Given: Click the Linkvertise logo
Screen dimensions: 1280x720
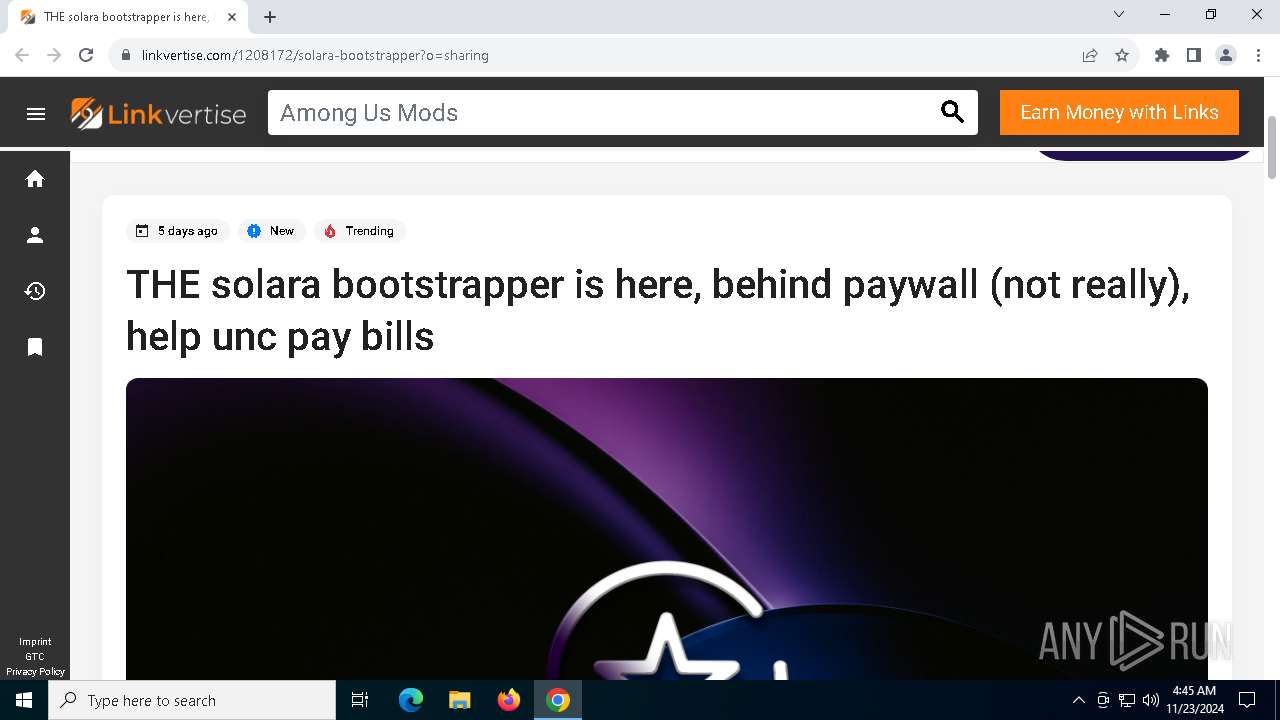Looking at the screenshot, I should pos(158,113).
